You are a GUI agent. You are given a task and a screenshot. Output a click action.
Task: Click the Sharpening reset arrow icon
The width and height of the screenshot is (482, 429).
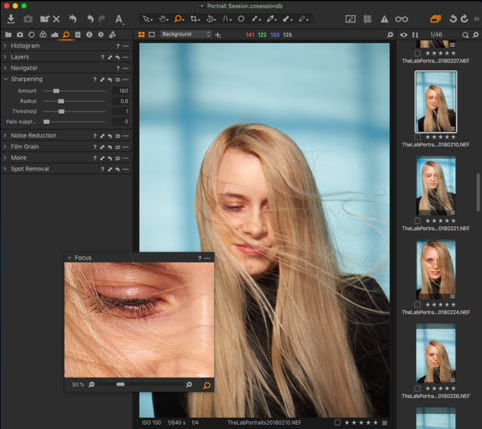tap(110, 80)
